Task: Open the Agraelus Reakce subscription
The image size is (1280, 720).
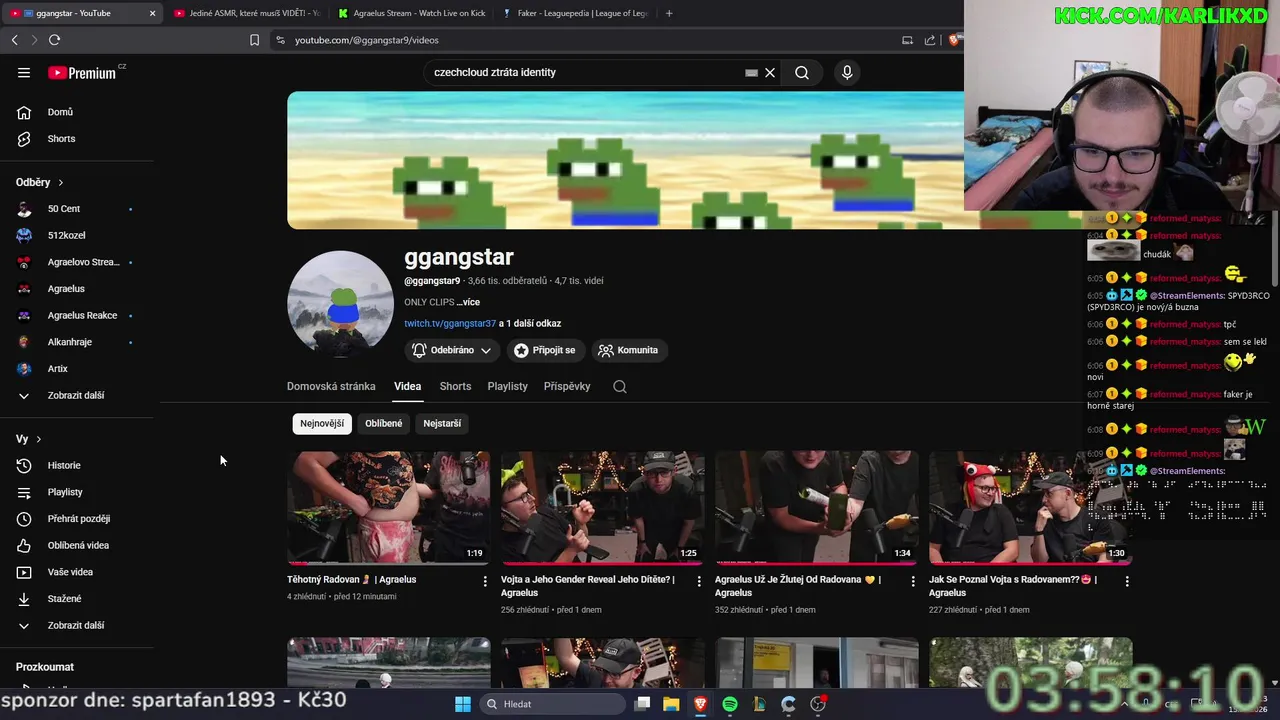Action: click(80, 315)
